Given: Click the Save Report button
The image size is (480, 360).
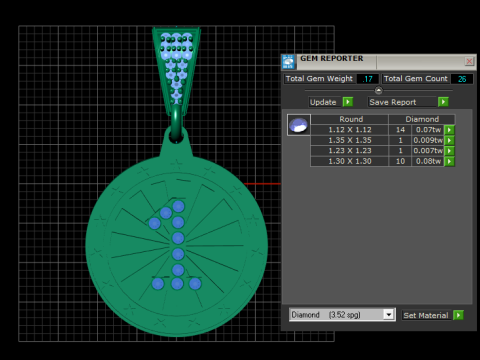Looking at the screenshot, I should [x=402, y=102].
